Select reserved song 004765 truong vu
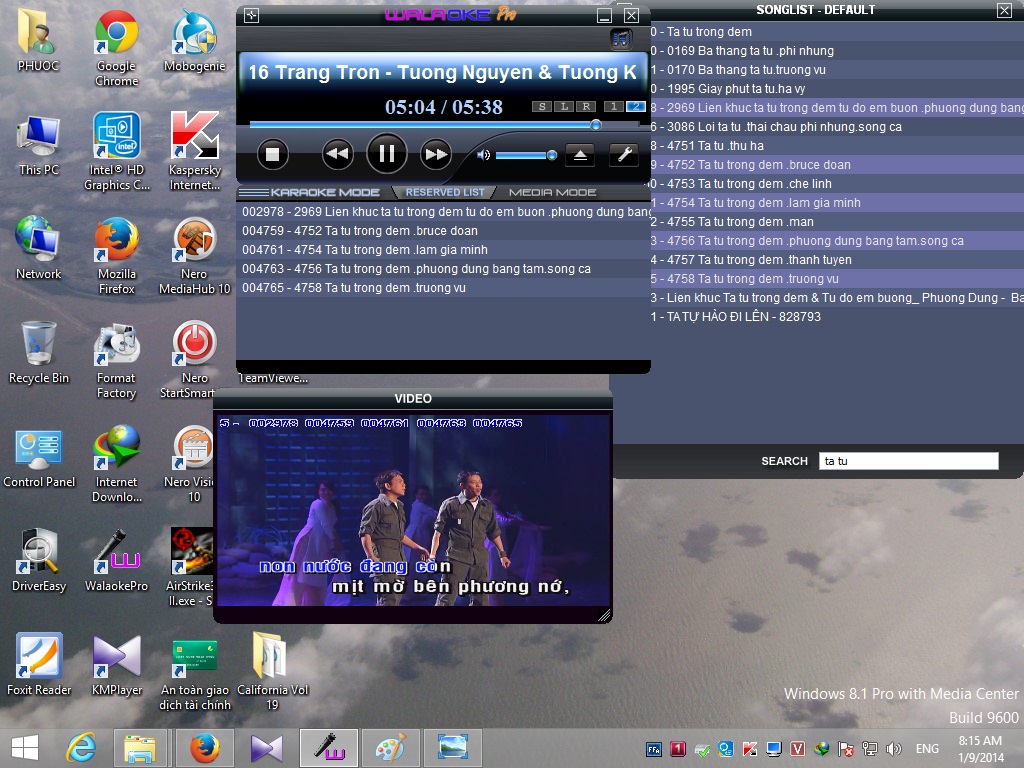This screenshot has width=1024, height=768. coord(443,287)
